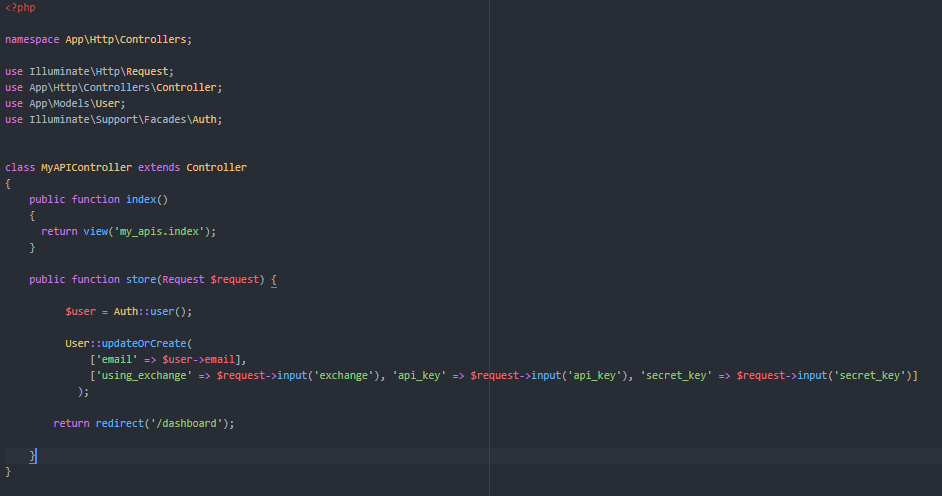Viewport: 942px width, 496px height.
Task: Click string 'using_exchange' array key
Action: 144,375
